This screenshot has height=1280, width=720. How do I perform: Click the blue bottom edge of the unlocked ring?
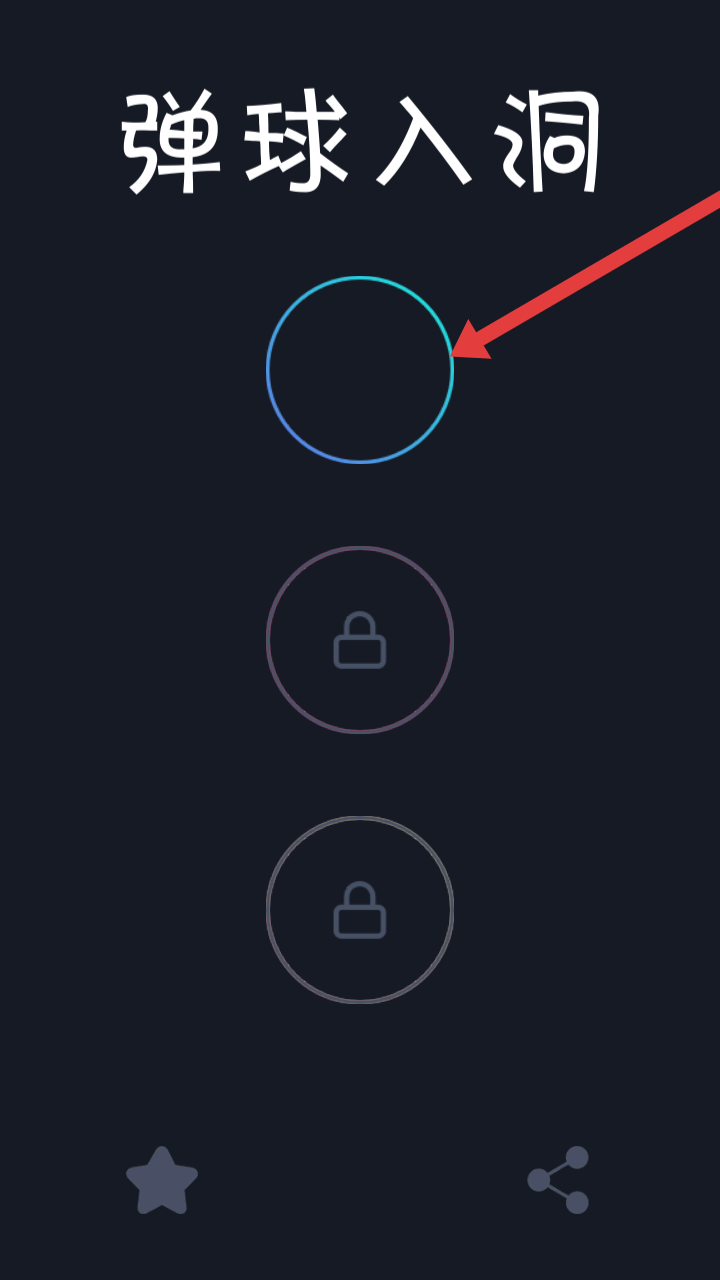point(360,462)
